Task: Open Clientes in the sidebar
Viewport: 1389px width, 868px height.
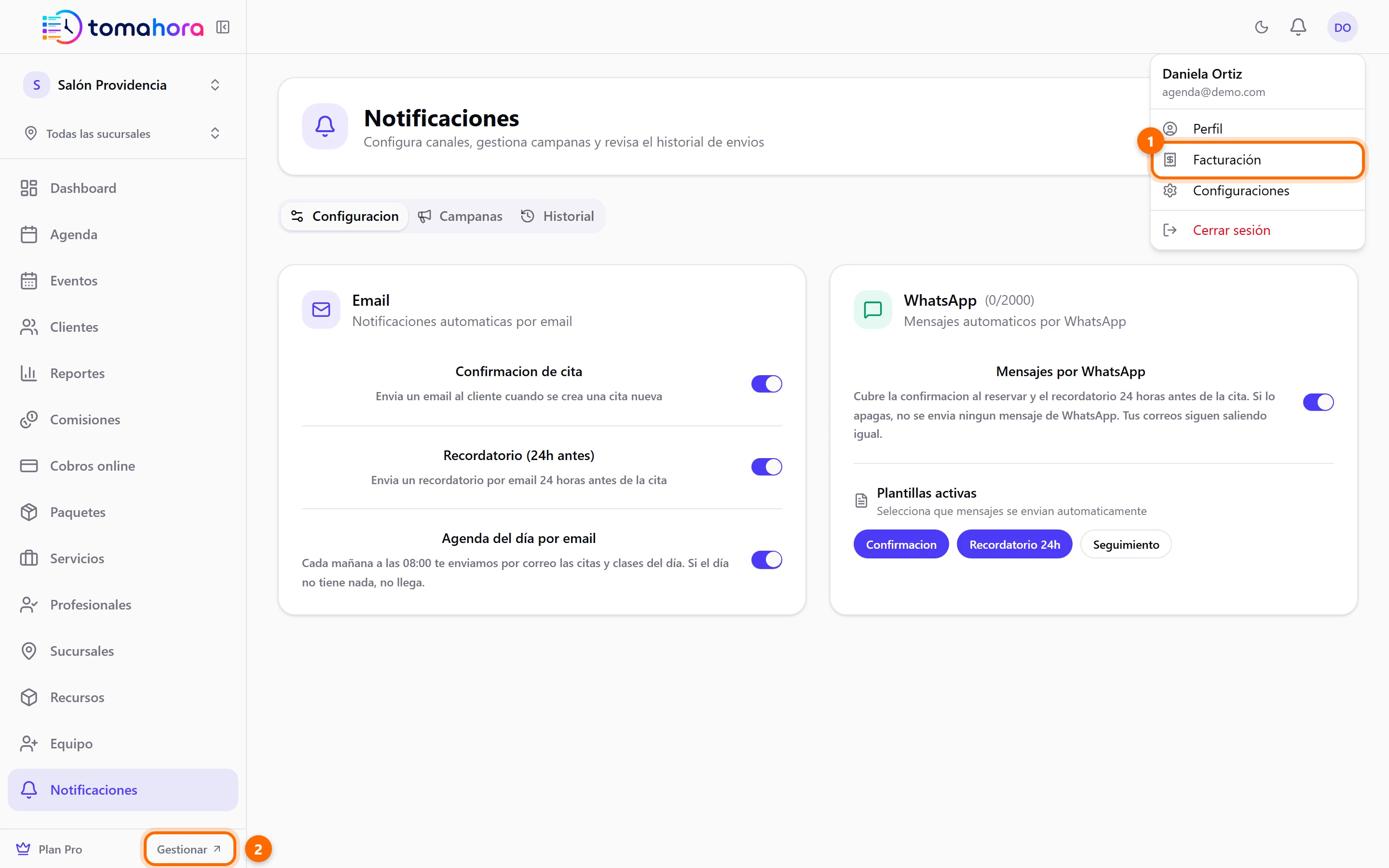Action: (123, 327)
